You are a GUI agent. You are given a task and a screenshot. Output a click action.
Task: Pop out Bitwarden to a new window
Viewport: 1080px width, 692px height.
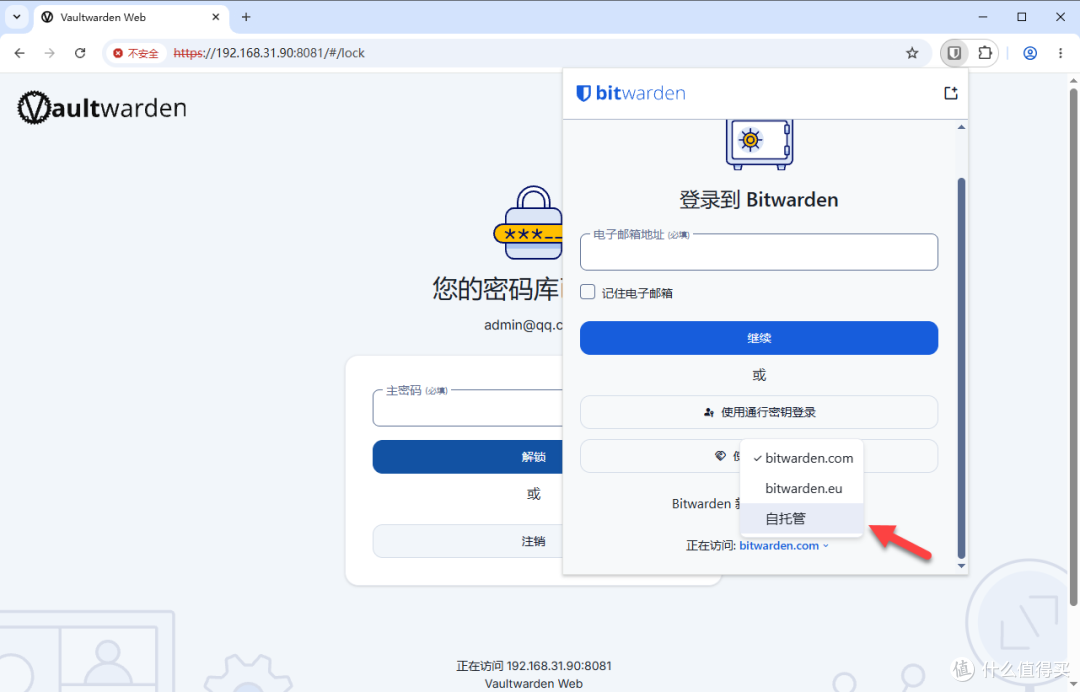[x=951, y=93]
